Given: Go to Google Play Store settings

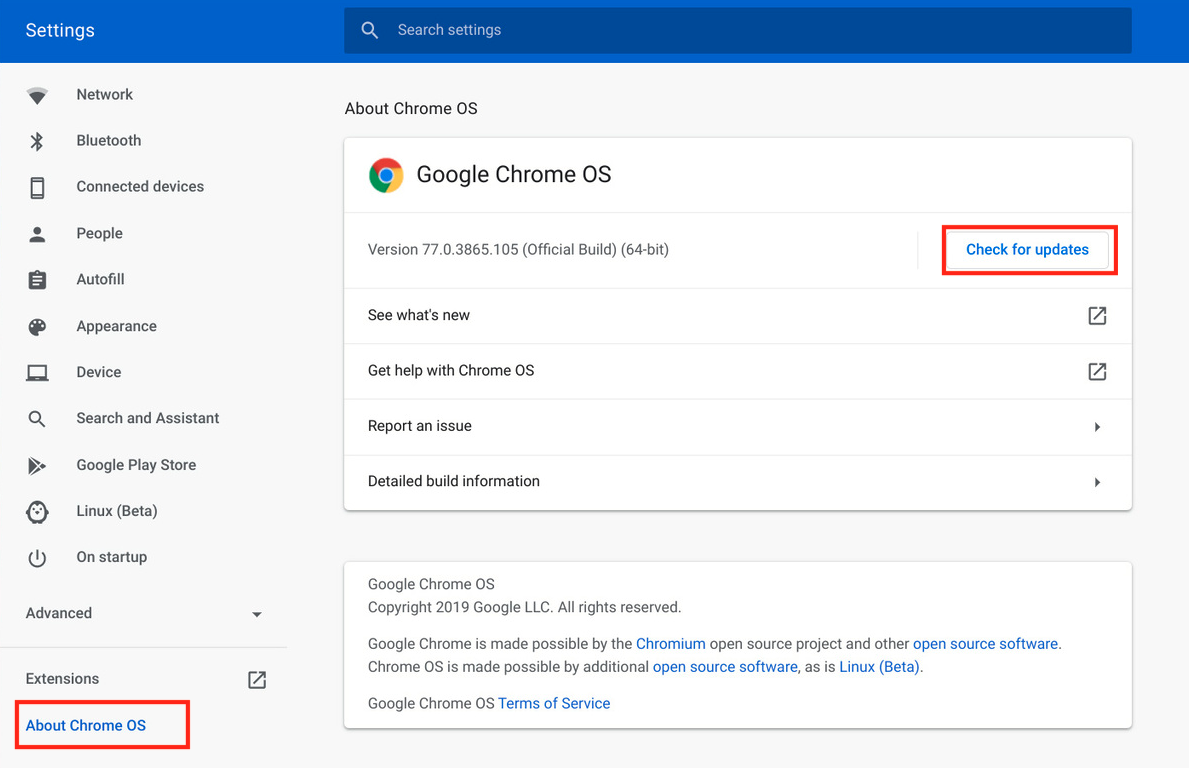Looking at the screenshot, I should coord(136,466).
